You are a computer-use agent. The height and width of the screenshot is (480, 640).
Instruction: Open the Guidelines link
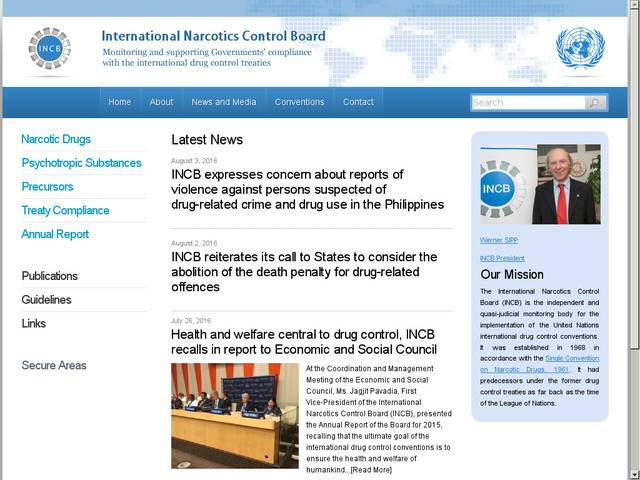point(46,300)
